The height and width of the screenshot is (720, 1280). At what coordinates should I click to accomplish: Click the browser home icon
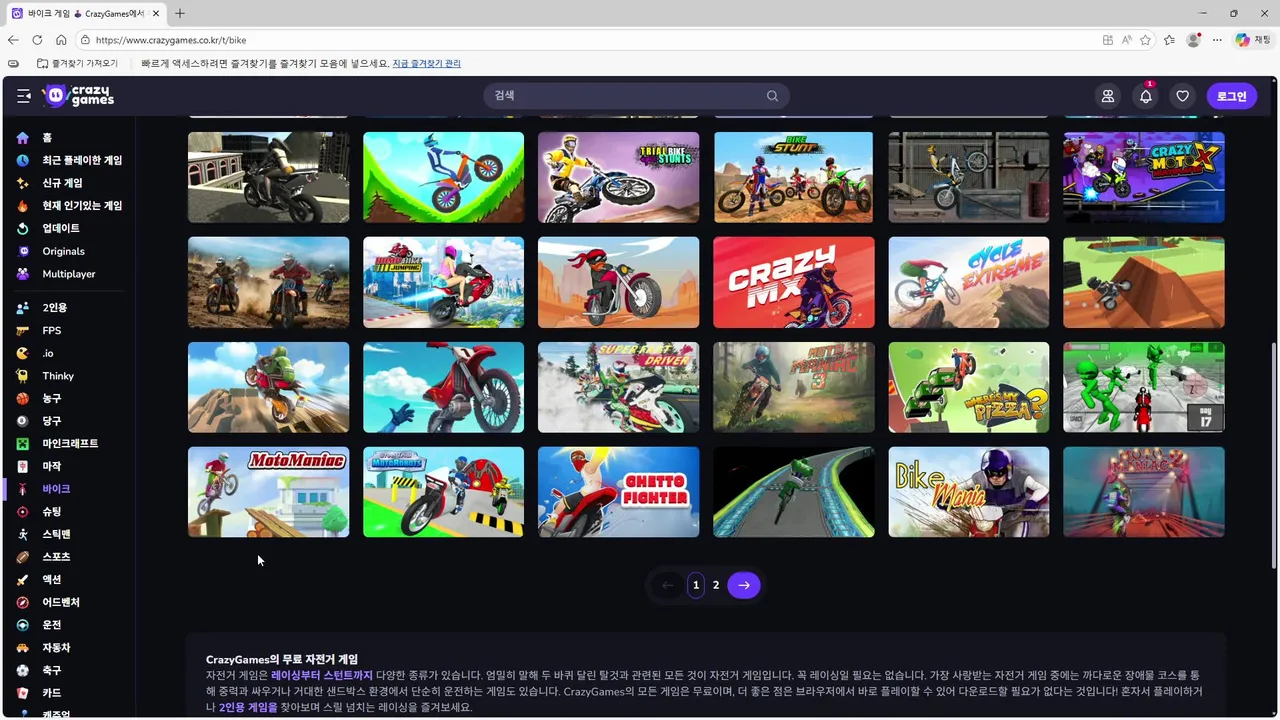(61, 40)
